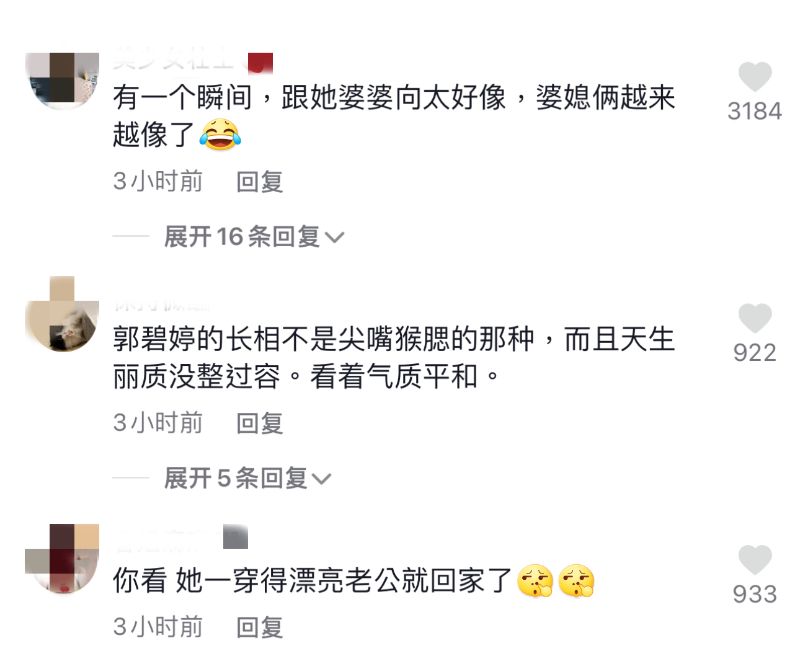Click chevron next to 16条回复

[335, 237]
